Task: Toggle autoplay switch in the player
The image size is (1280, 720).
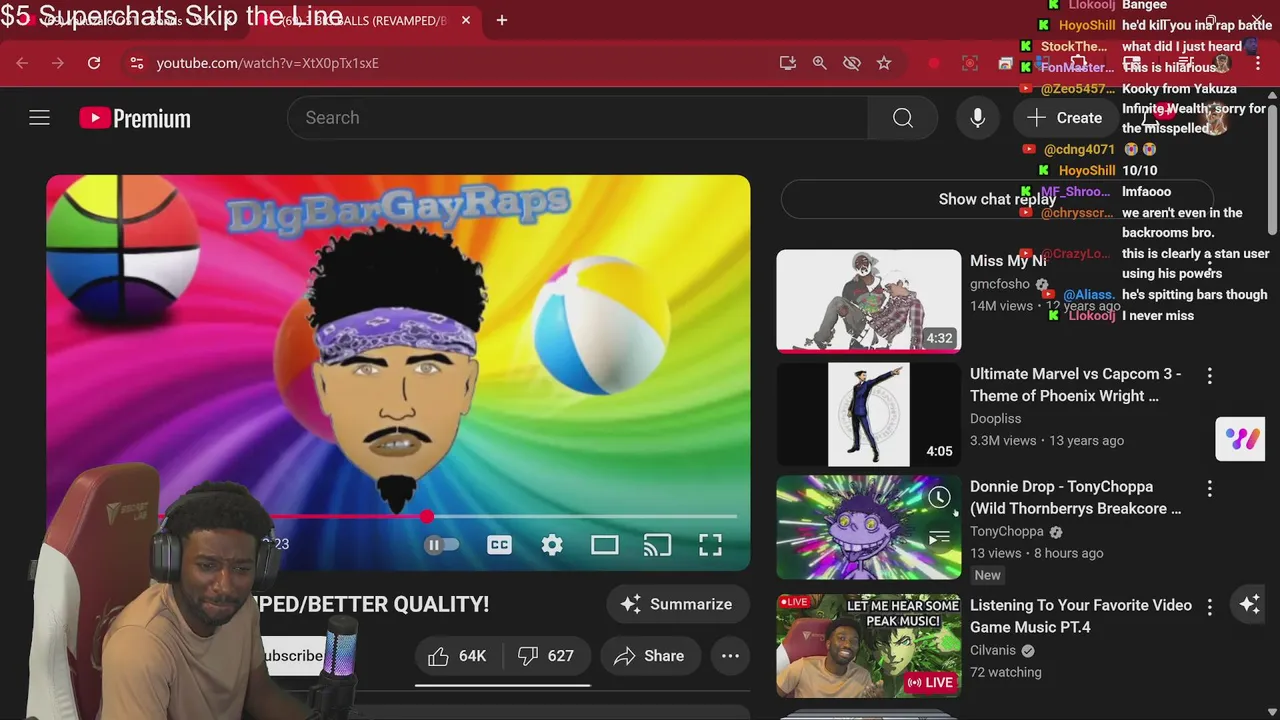Action: [442, 545]
